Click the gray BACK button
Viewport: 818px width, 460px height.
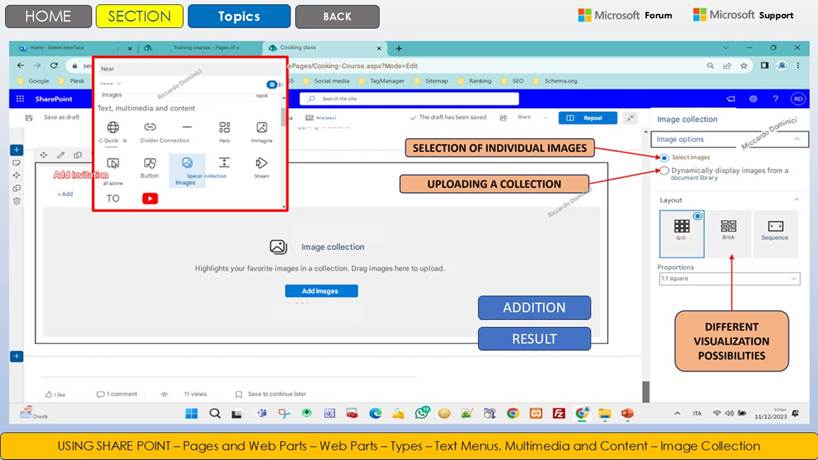tap(337, 17)
